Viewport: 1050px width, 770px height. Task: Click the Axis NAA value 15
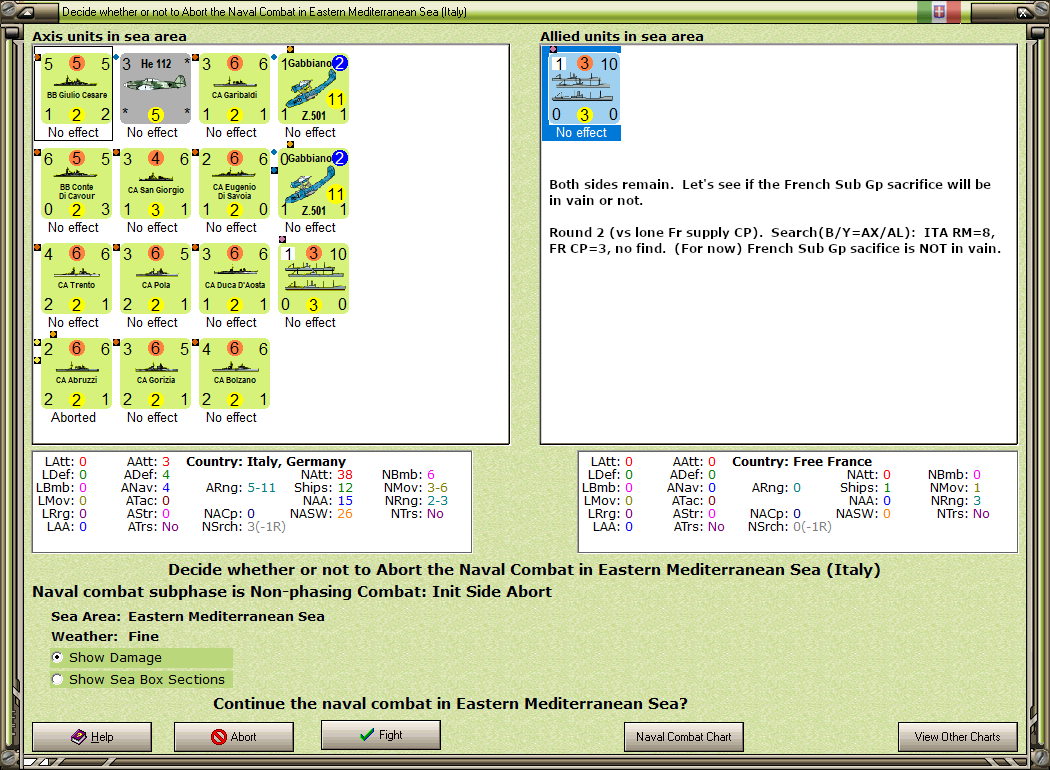click(345, 501)
